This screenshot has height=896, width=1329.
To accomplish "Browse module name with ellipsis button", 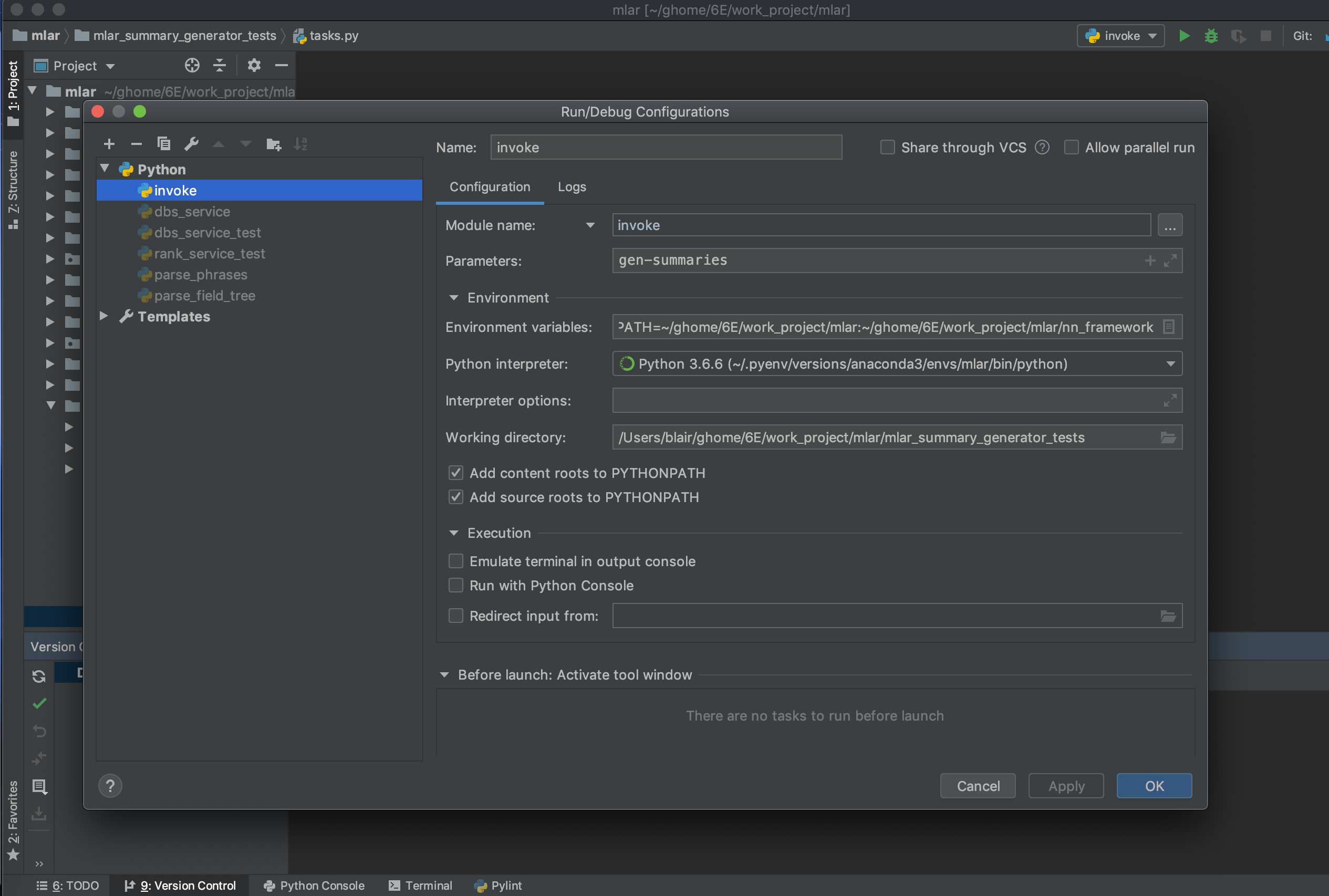I will (x=1170, y=225).
